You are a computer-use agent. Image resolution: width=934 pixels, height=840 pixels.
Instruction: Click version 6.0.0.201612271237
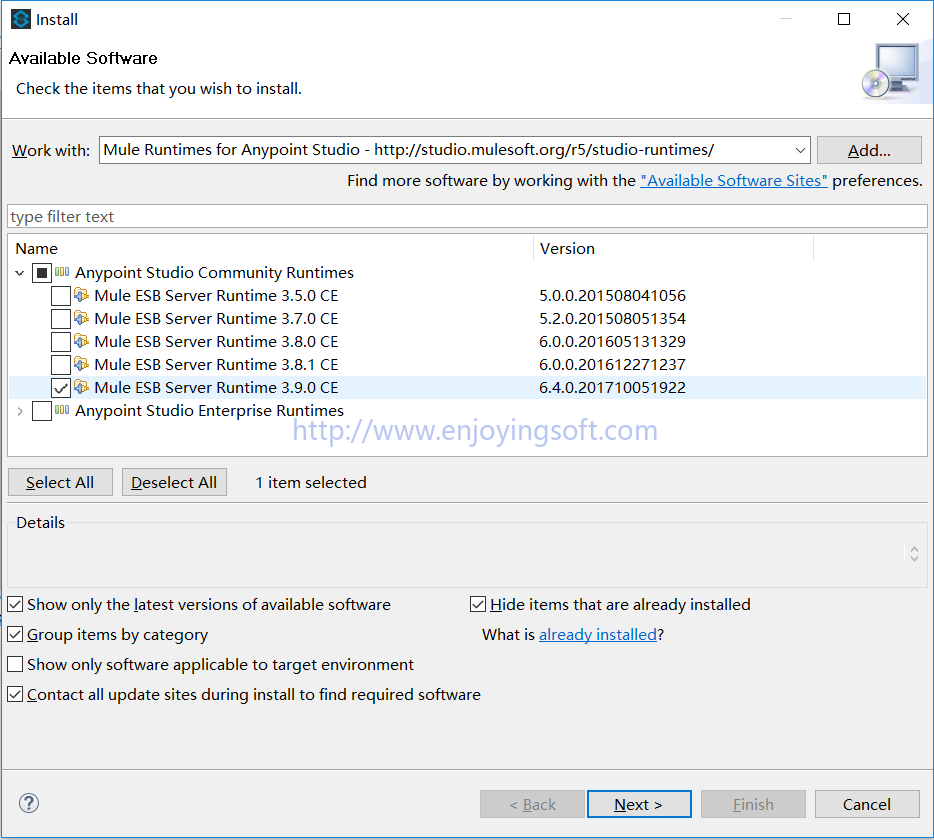[x=612, y=365]
